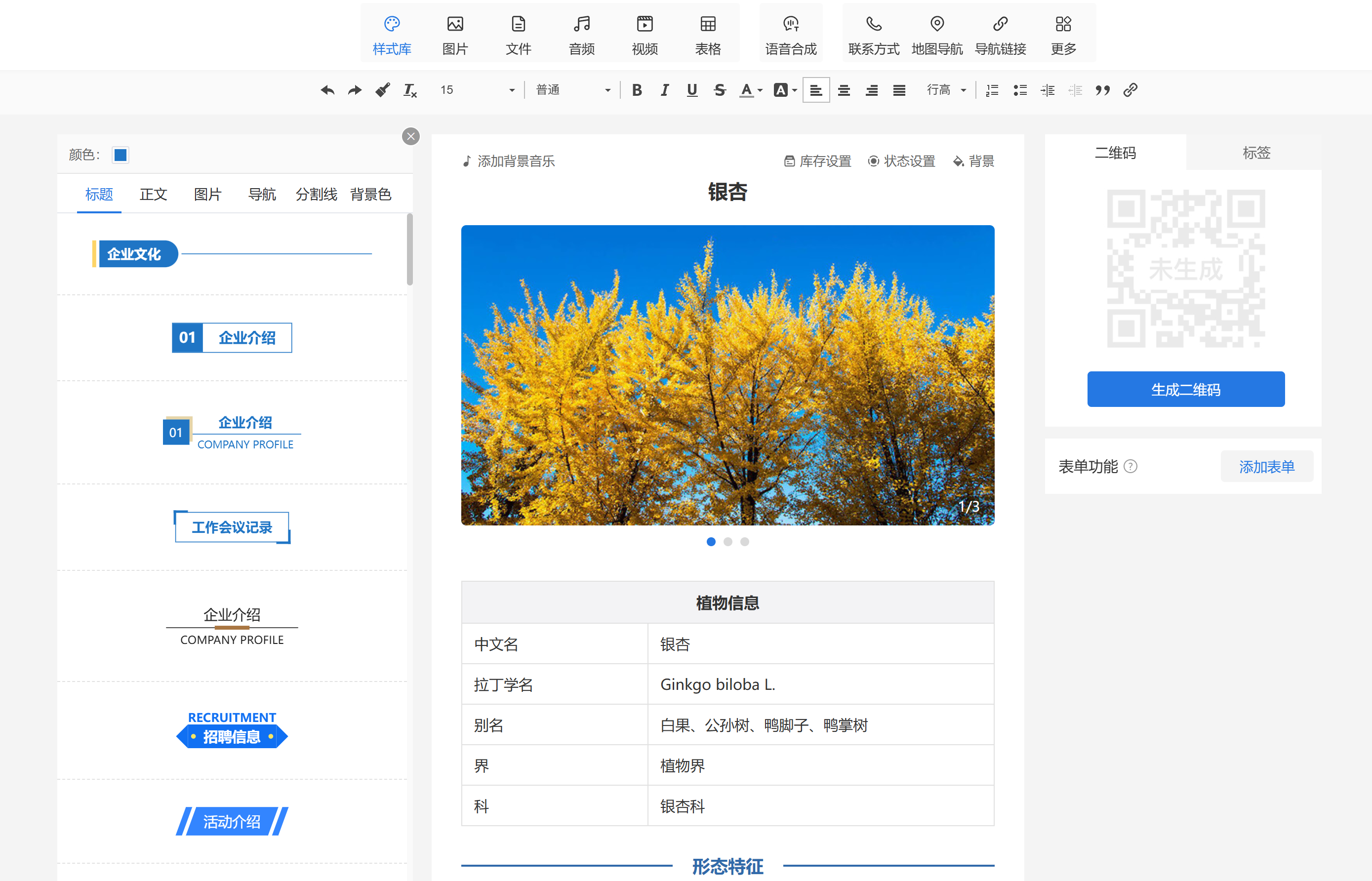Expand the 普通 paragraph style dropdown
This screenshot has width=1372, height=881.
point(572,90)
